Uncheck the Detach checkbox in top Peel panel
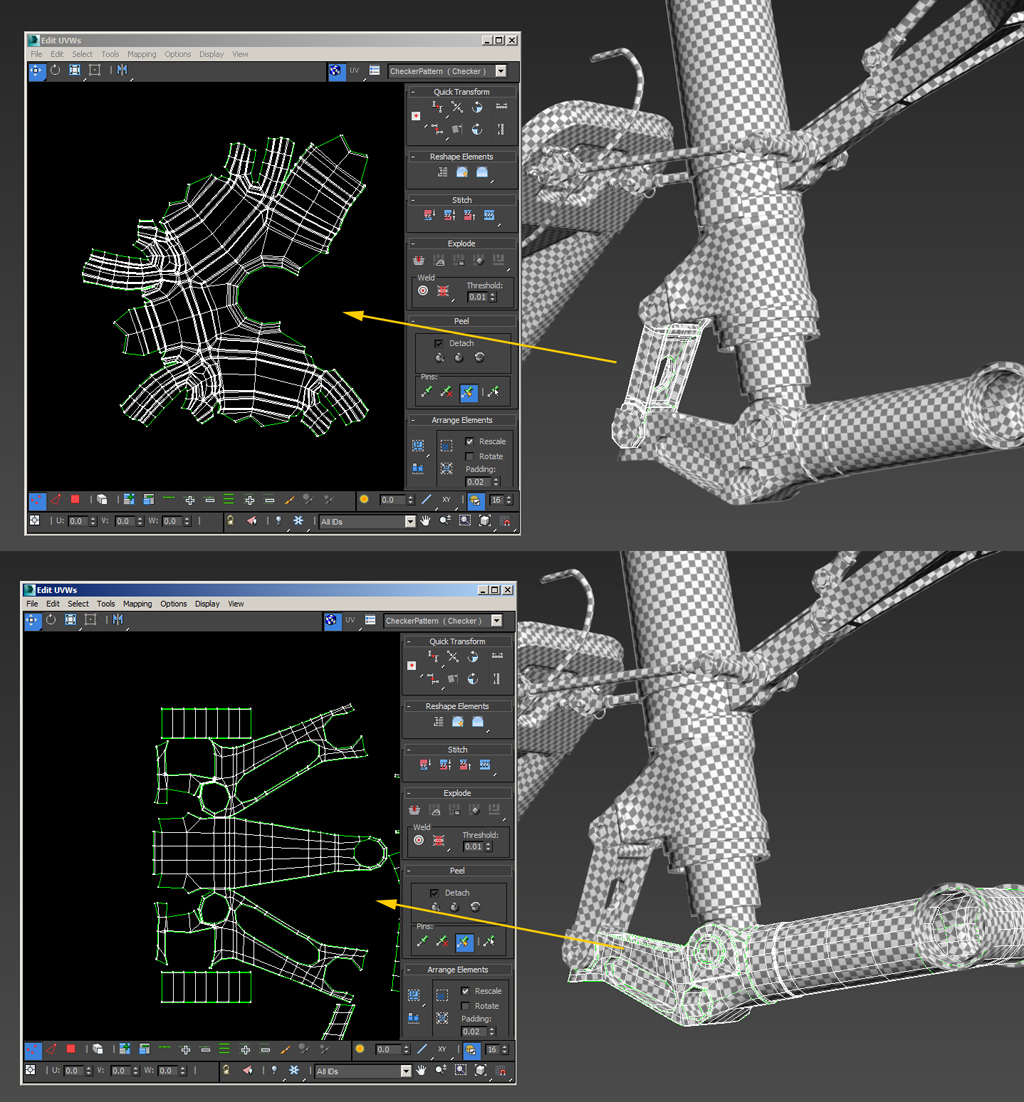The height and width of the screenshot is (1102, 1024). tap(437, 343)
